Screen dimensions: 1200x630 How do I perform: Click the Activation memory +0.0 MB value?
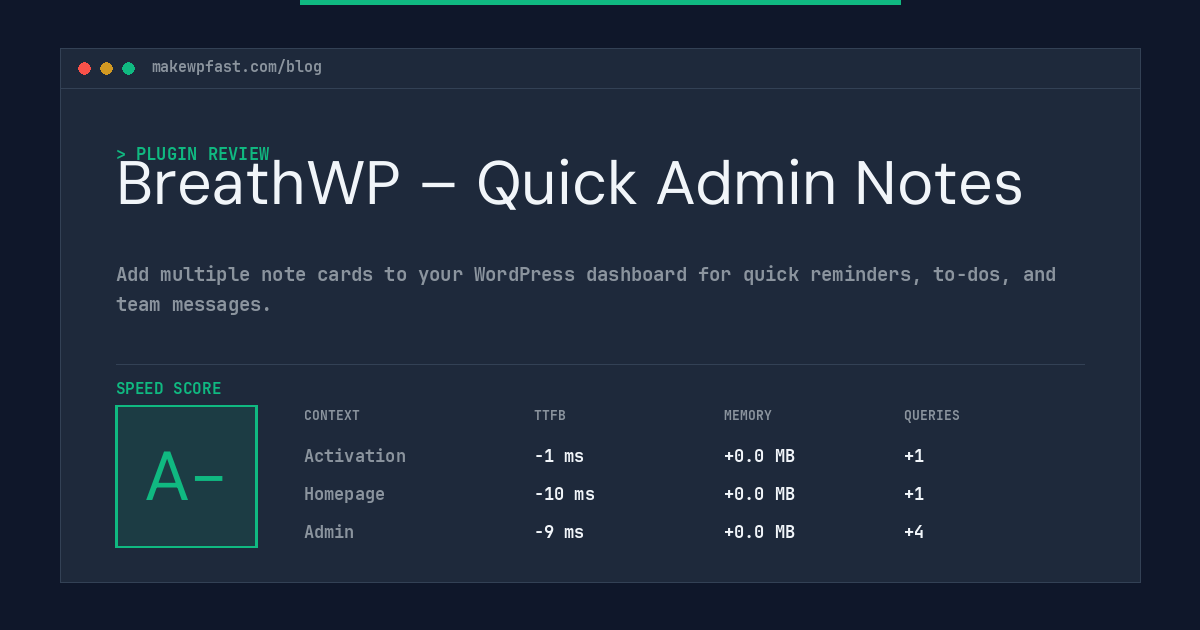tap(759, 456)
